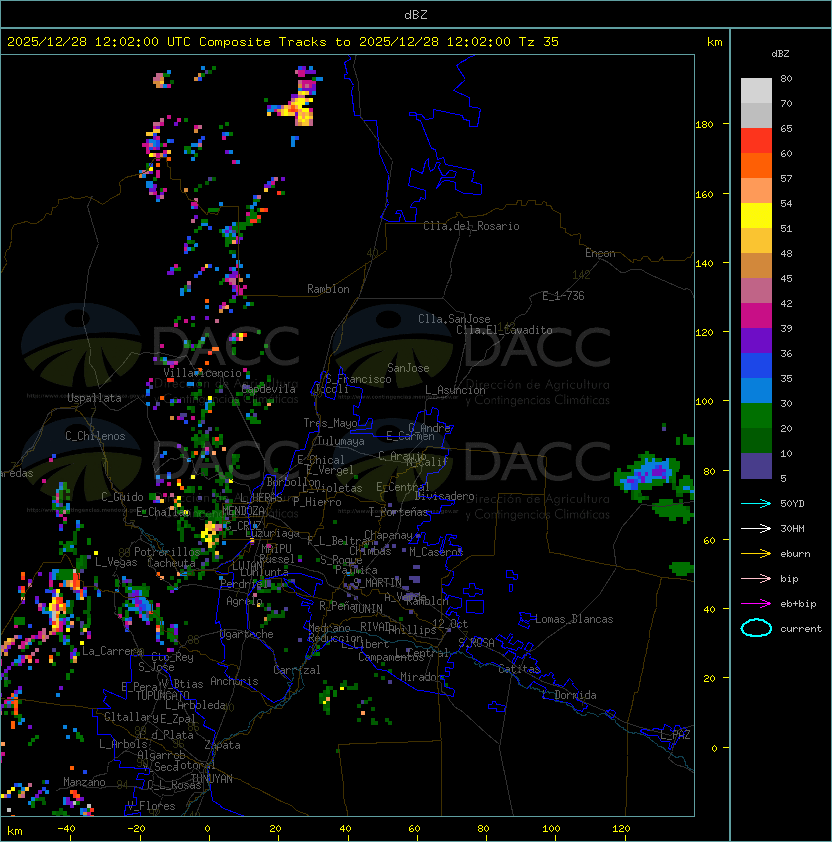The image size is (832, 842).
Task: Click the '160' tick on right axis
Action: pyautogui.click(x=704, y=194)
